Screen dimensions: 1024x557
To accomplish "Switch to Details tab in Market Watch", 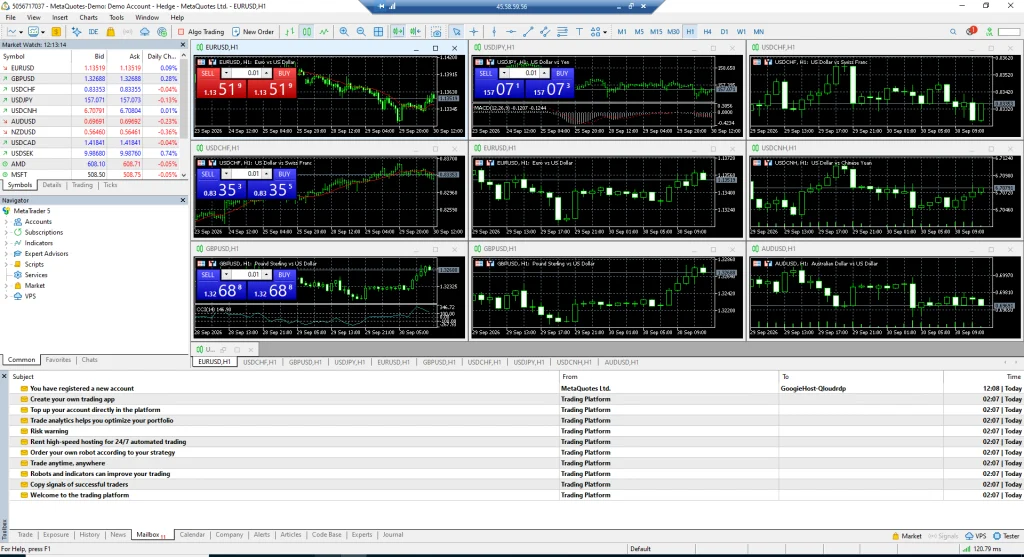I will [52, 185].
